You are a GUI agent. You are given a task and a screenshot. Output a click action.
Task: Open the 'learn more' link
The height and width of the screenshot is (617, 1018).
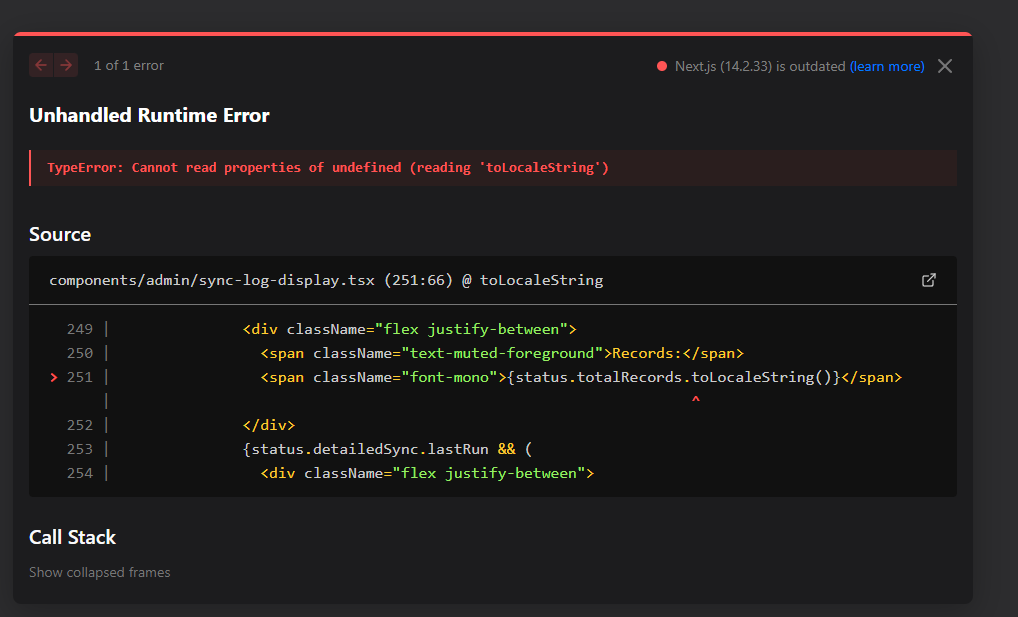[887, 66]
